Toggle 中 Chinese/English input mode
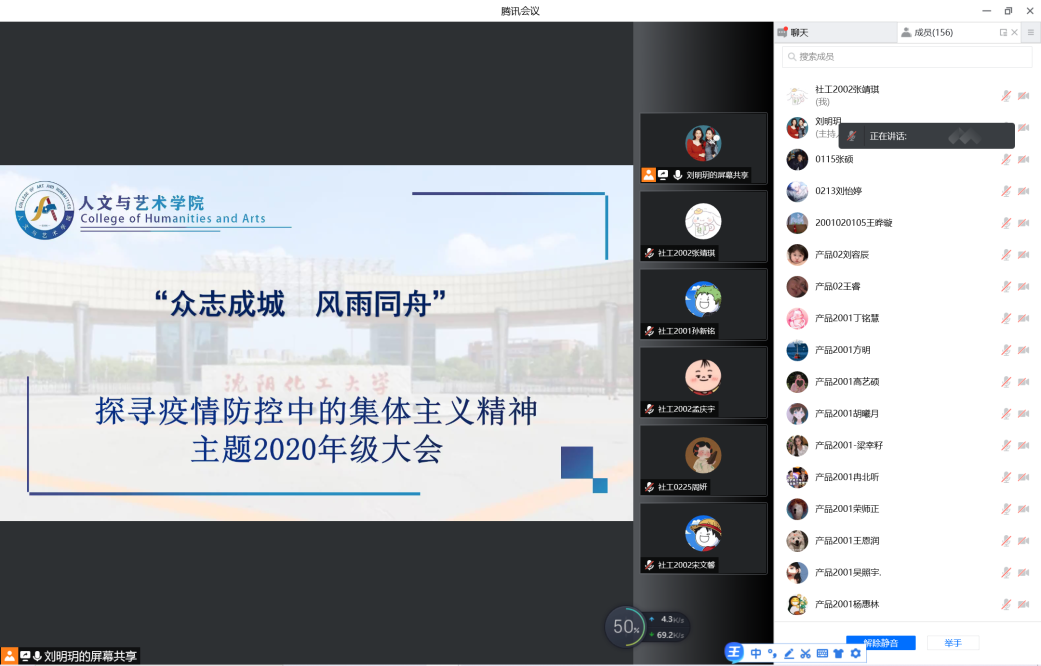 (756, 654)
